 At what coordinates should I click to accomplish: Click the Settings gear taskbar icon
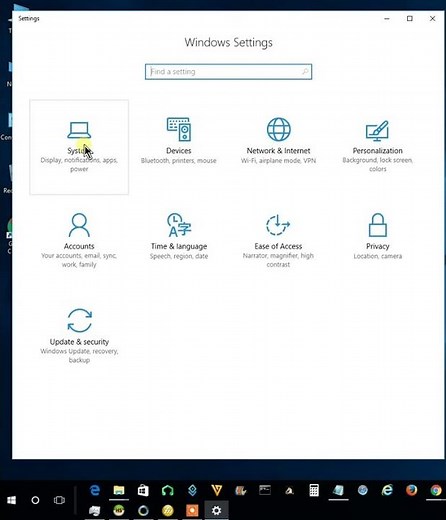point(216,510)
